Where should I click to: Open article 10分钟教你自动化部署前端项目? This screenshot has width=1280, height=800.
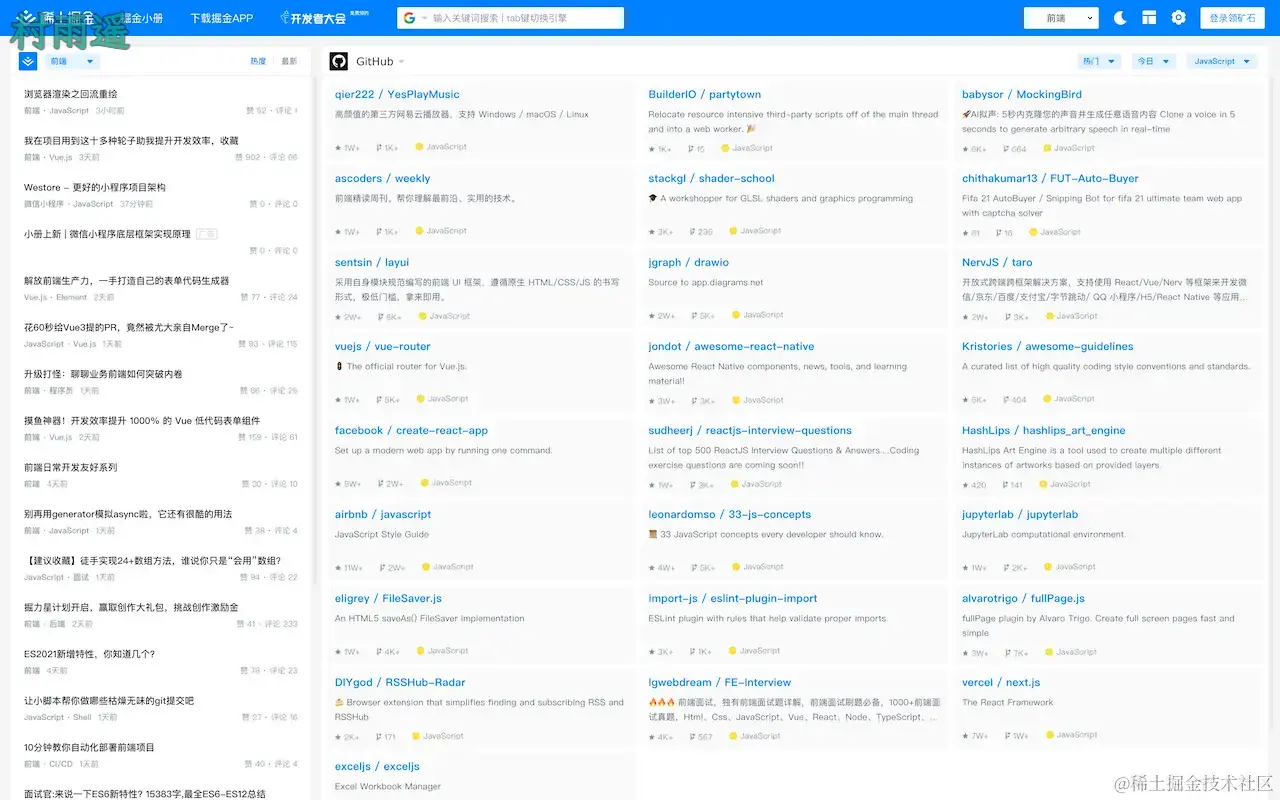(x=89, y=747)
